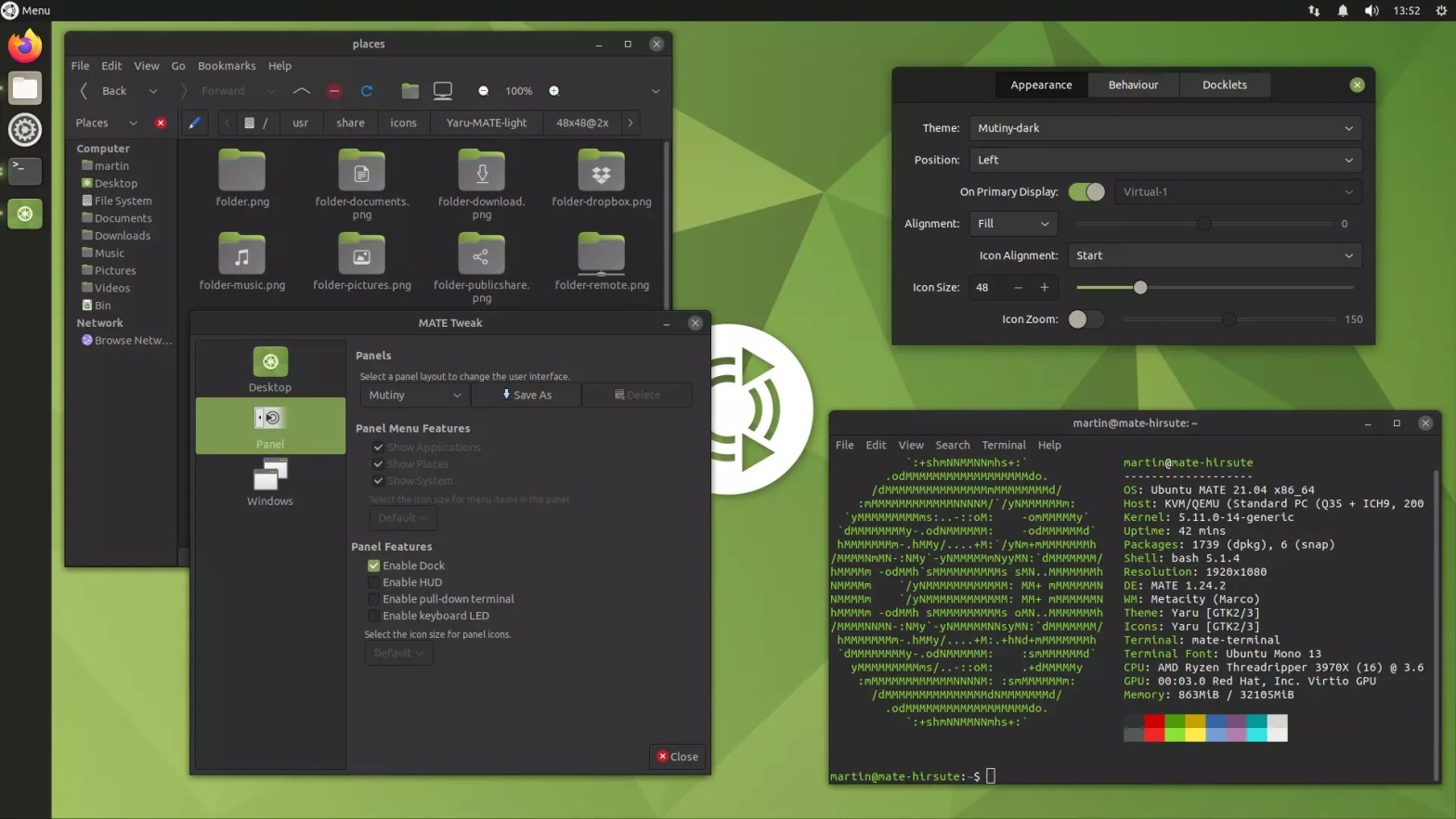The width and height of the screenshot is (1456, 819).
Task: Open the terminal from the dock
Action: pos(25,170)
